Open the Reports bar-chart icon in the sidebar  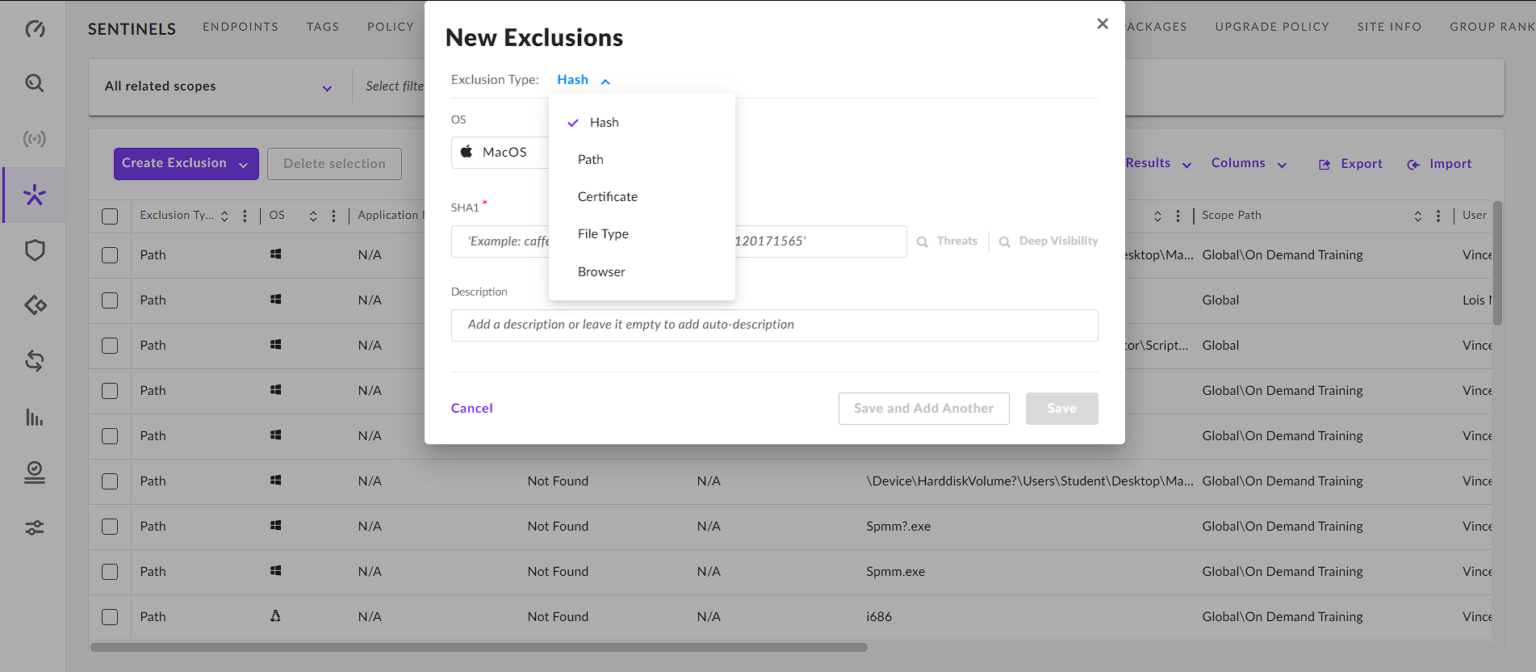[34, 417]
